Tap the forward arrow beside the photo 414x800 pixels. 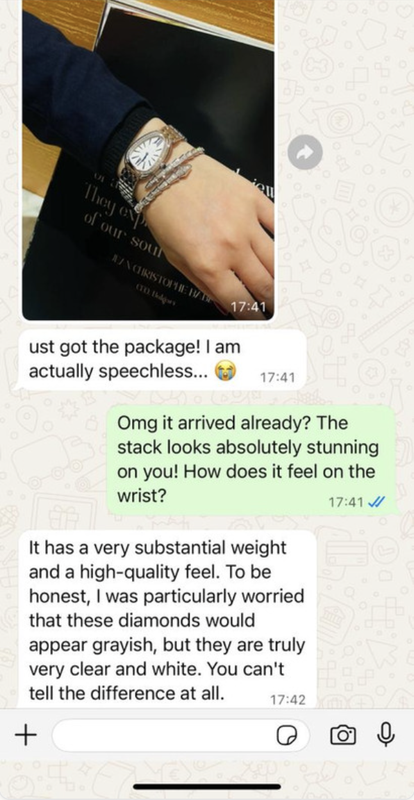point(305,152)
